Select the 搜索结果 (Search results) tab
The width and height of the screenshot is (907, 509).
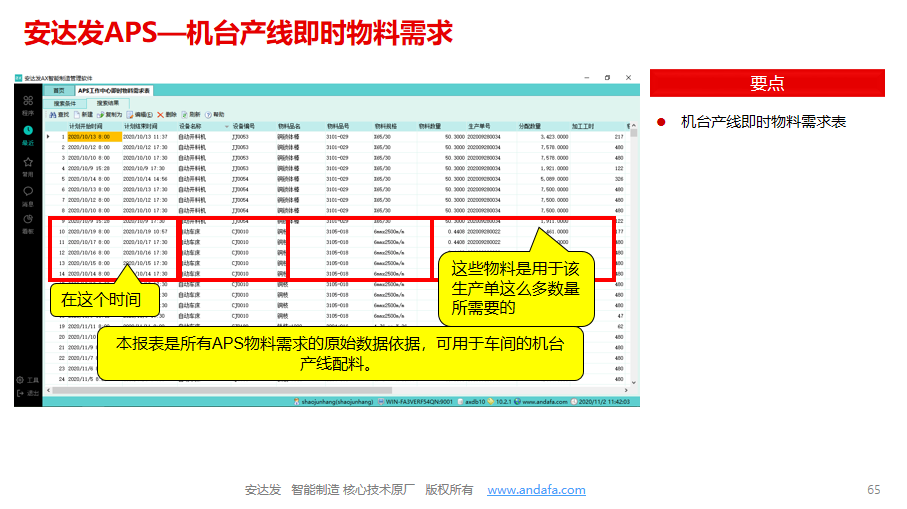coord(107,103)
